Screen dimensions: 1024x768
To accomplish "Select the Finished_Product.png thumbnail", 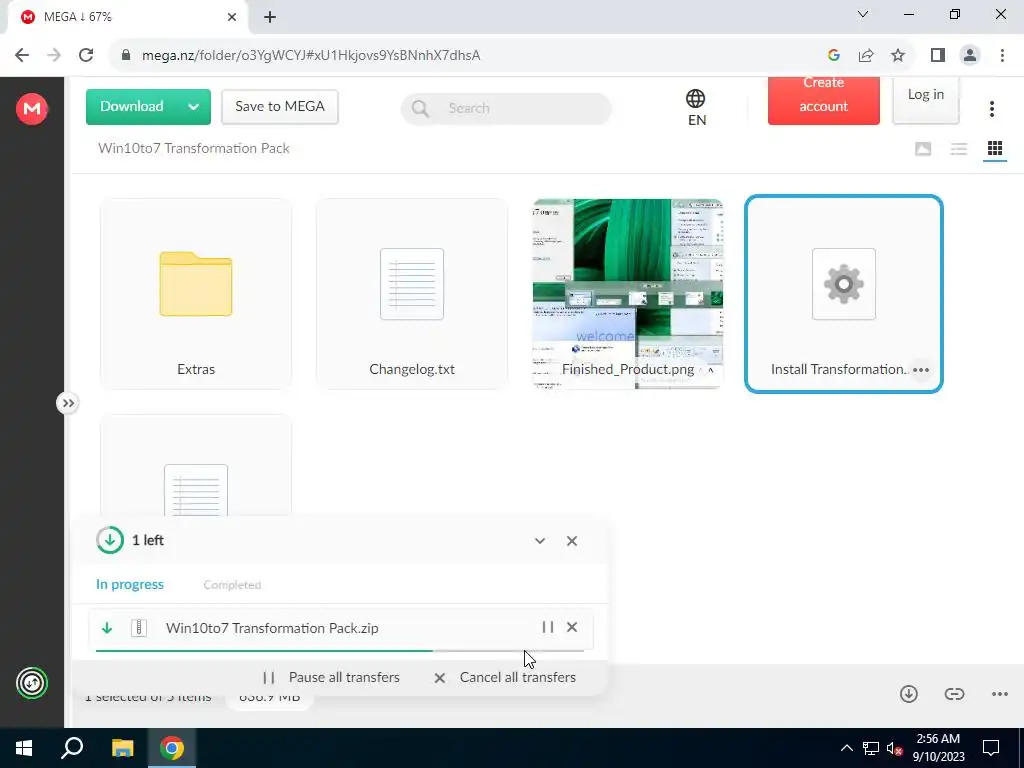I will click(x=628, y=294).
